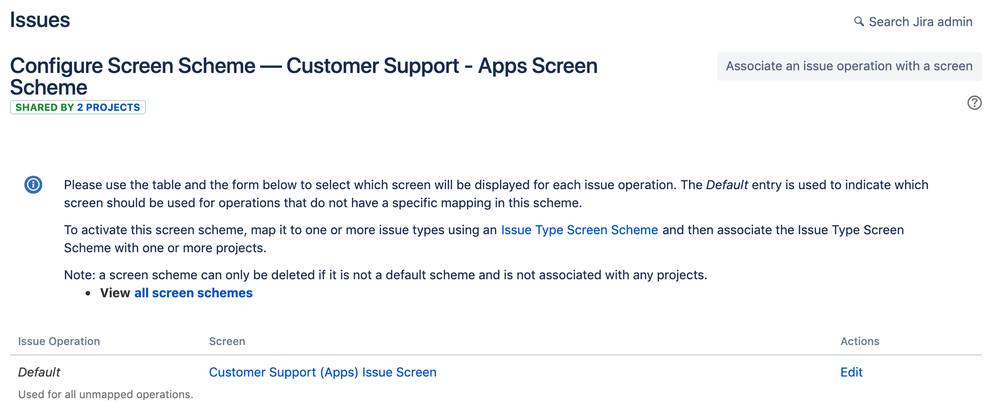Click Associate an issue operation with a screen
Viewport: 999px width, 418px height.
pyautogui.click(x=849, y=66)
